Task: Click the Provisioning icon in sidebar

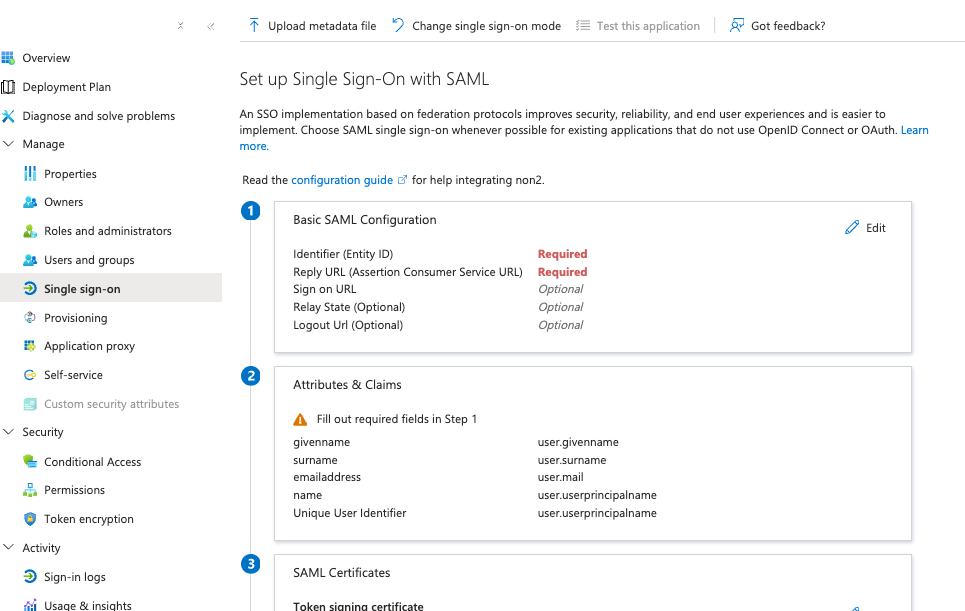Action: (30, 317)
